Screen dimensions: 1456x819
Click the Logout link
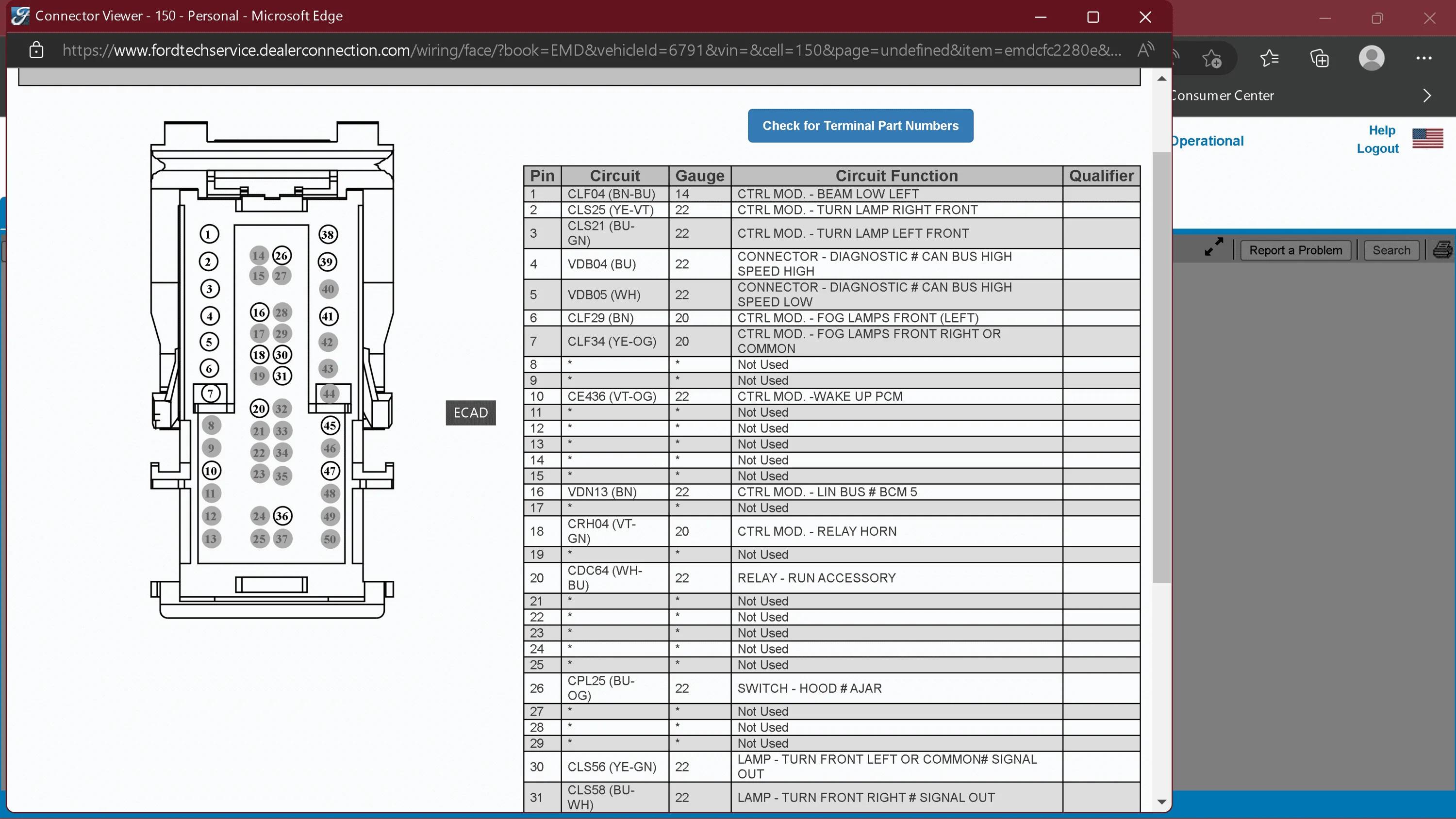tap(1377, 148)
